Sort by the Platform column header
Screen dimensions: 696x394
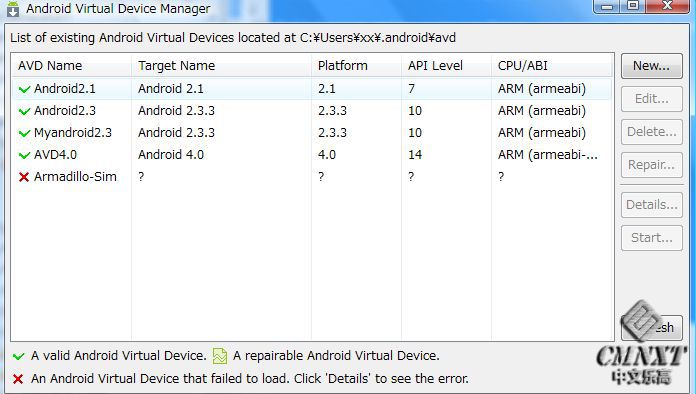356,66
